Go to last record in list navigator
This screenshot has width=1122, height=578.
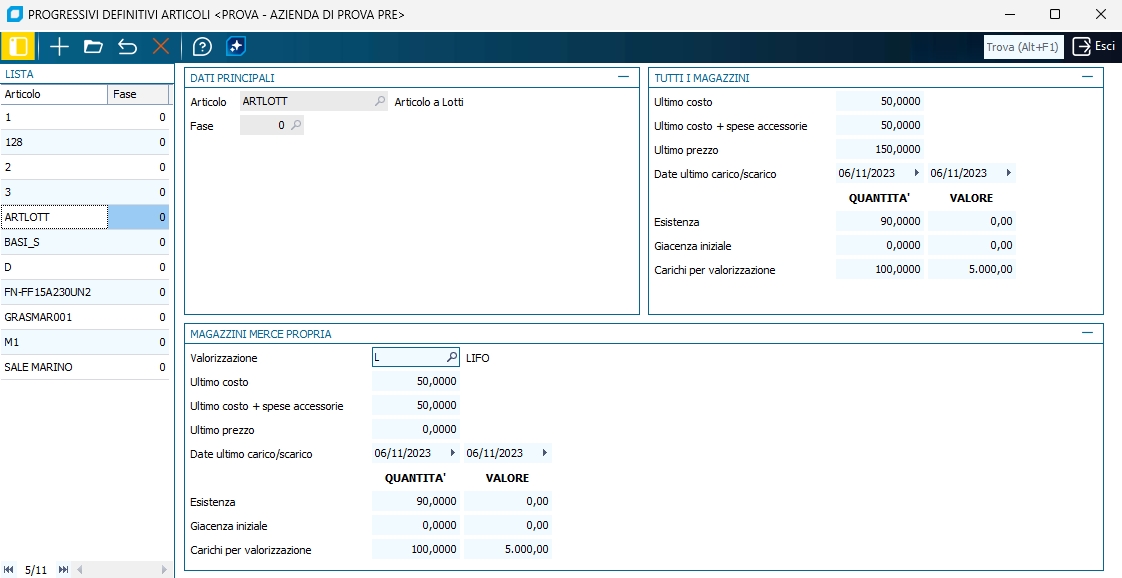click(x=63, y=569)
